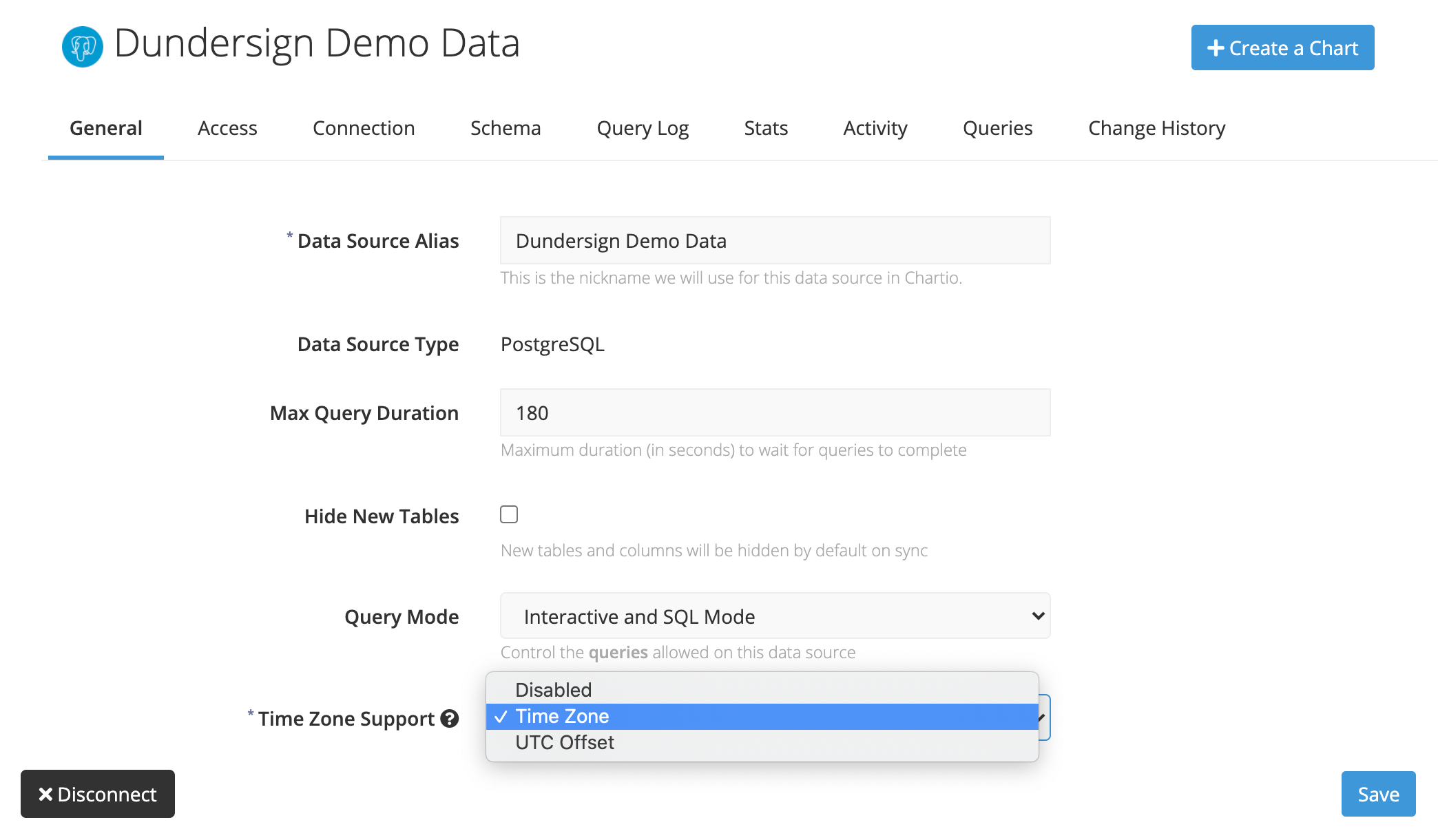The image size is (1438, 840).
Task: View the Change History tab
Action: pos(1157,128)
